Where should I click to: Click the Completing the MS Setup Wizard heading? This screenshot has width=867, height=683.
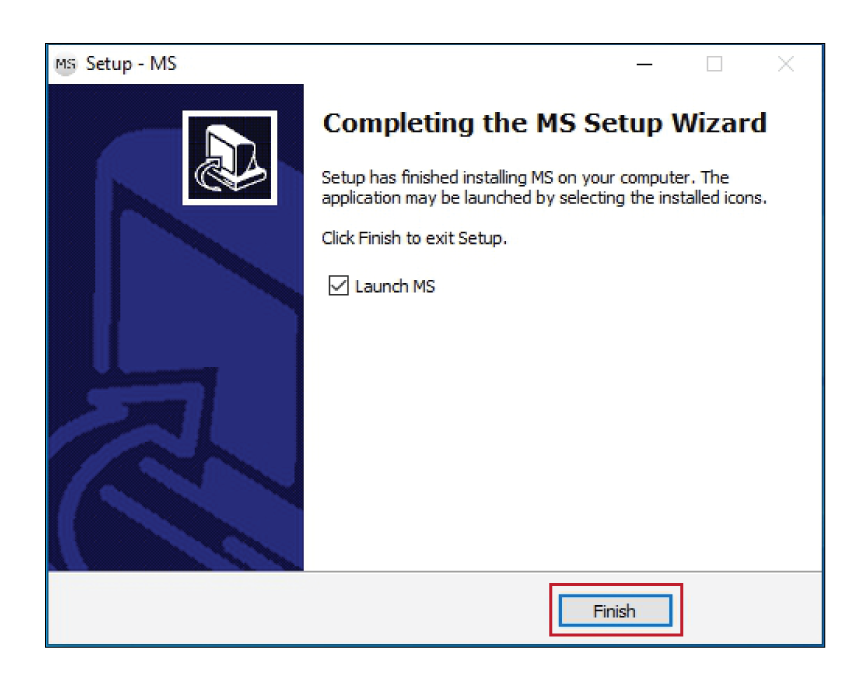[x=545, y=123]
